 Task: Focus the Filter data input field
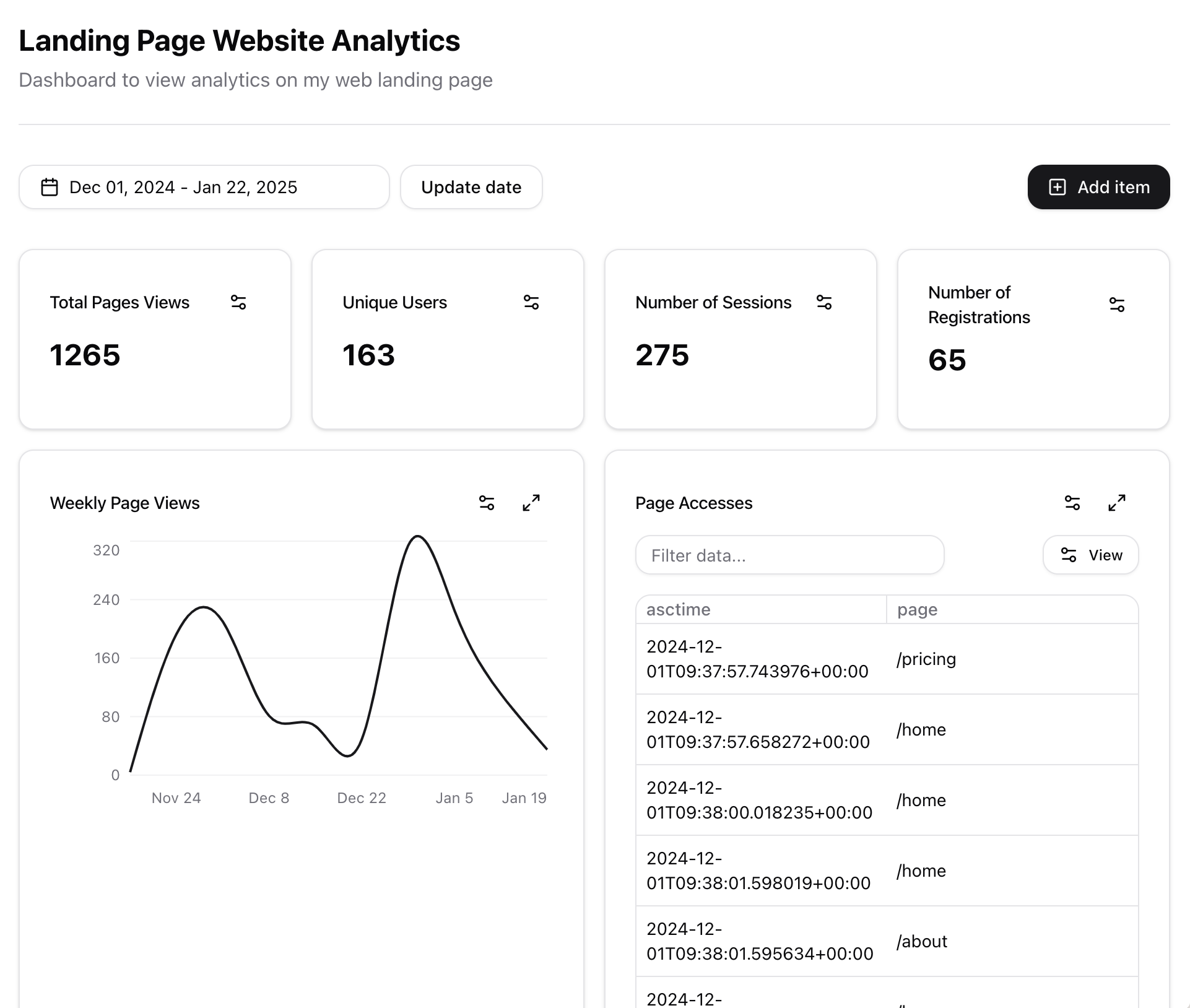789,555
